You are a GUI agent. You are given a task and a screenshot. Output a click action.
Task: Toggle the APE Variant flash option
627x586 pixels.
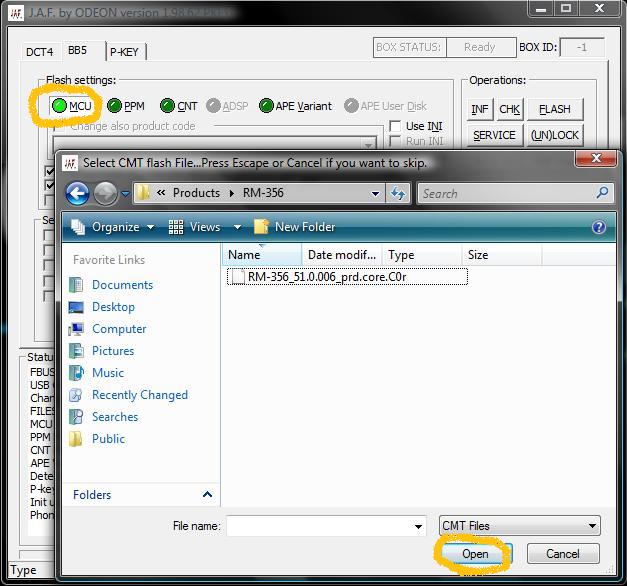tap(296, 106)
